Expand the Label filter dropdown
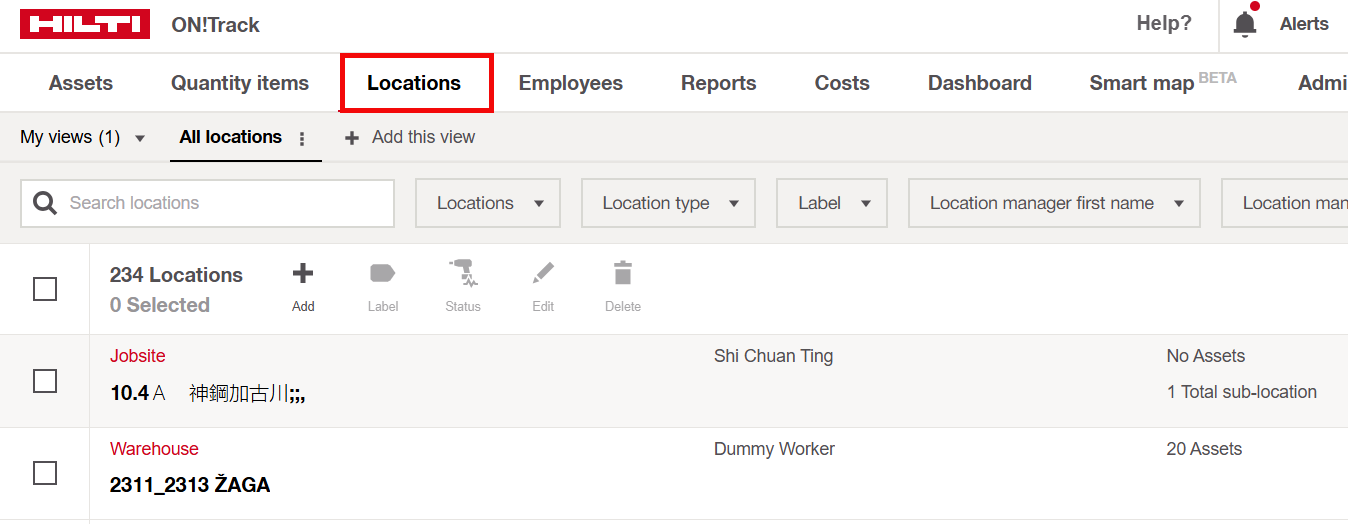The image size is (1348, 524). point(832,203)
